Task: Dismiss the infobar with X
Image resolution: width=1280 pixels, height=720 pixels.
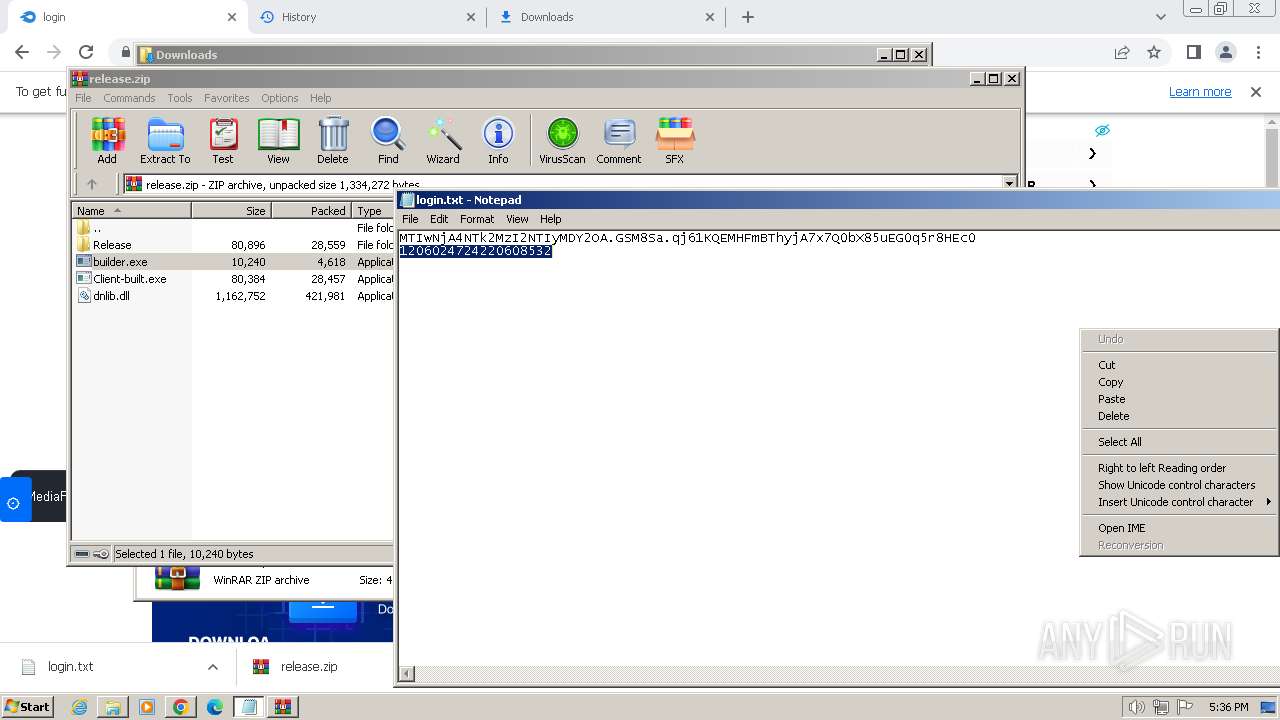Action: [x=1256, y=91]
